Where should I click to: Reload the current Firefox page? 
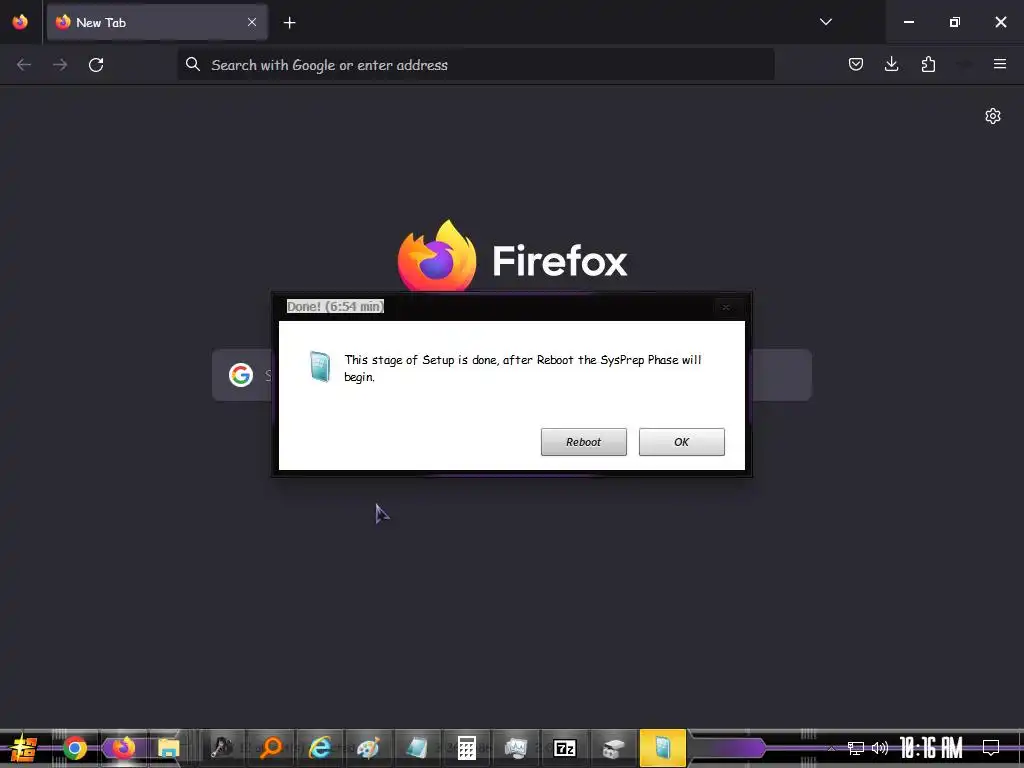click(96, 65)
